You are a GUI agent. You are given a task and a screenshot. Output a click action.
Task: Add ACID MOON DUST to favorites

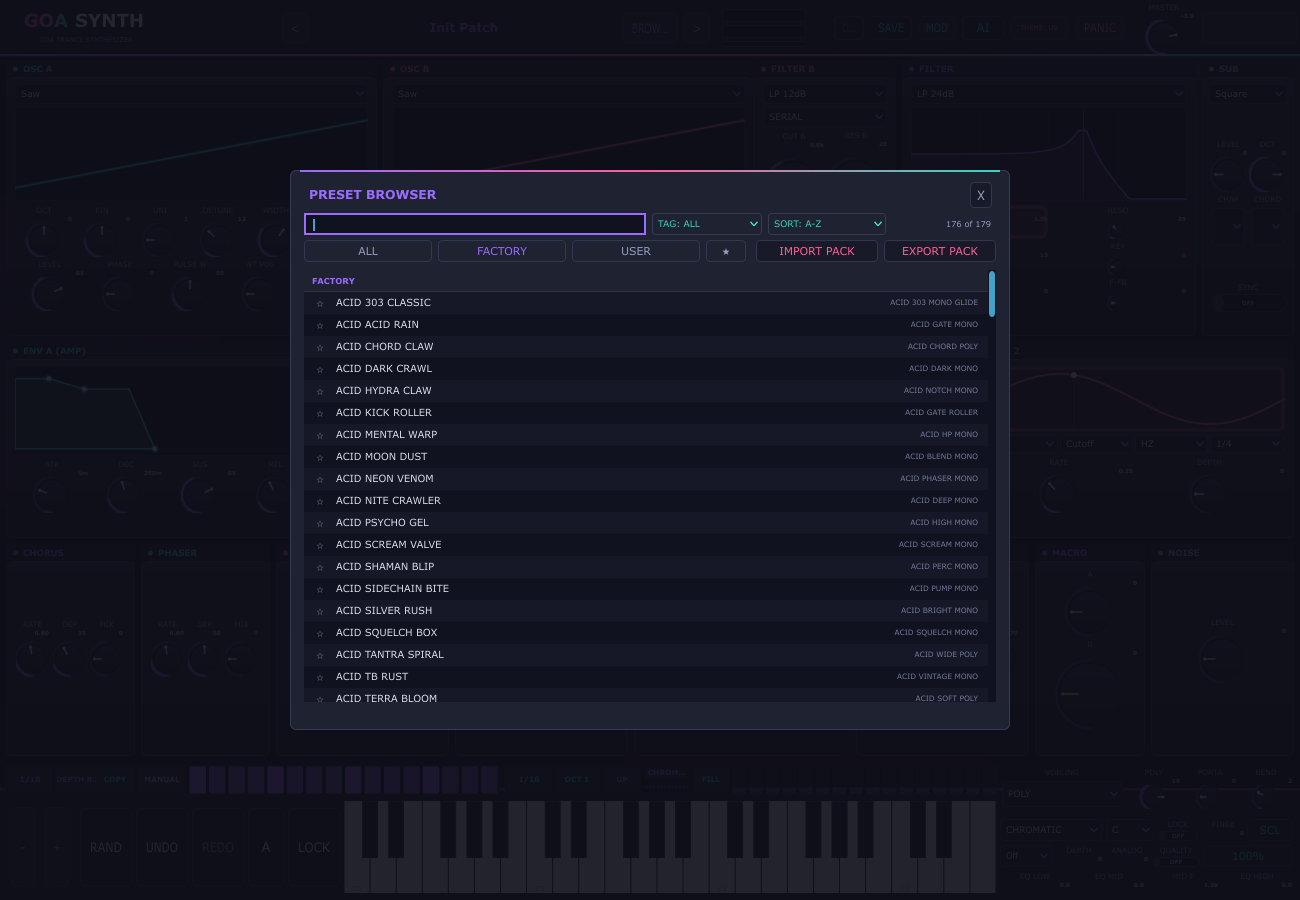click(320, 457)
